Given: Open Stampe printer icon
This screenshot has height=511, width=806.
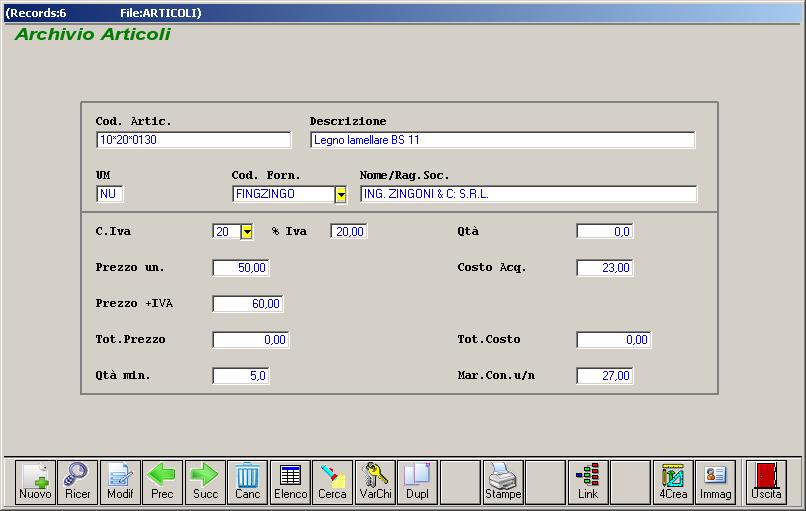Looking at the screenshot, I should click(503, 482).
